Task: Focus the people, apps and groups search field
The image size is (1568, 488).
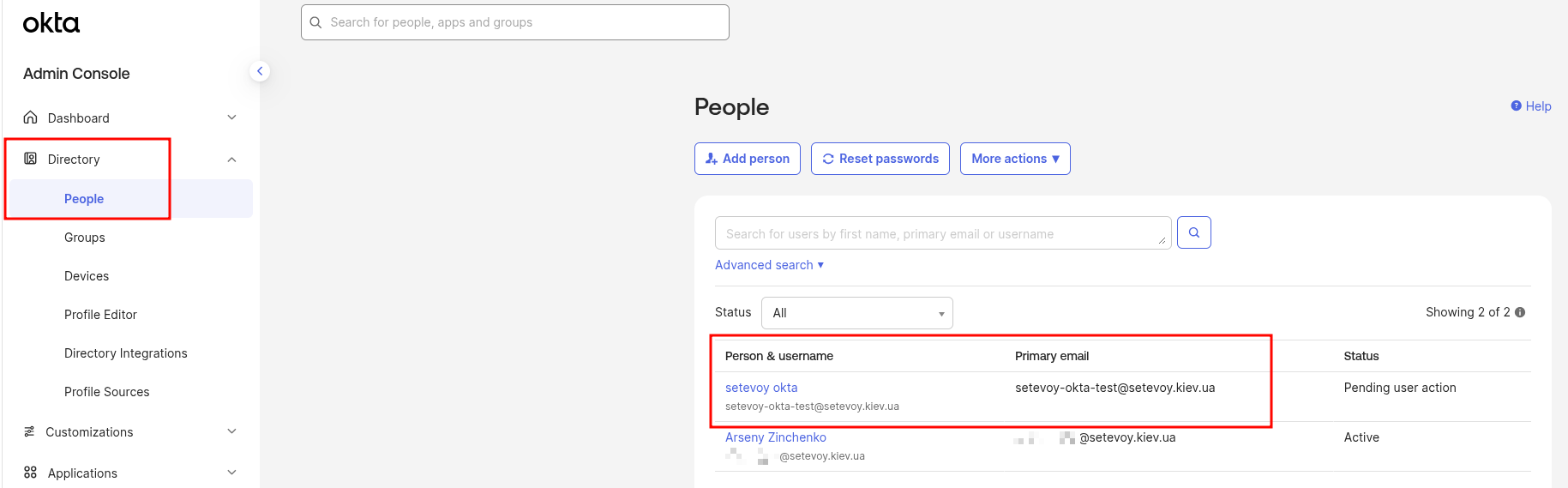Action: pyautogui.click(x=523, y=22)
